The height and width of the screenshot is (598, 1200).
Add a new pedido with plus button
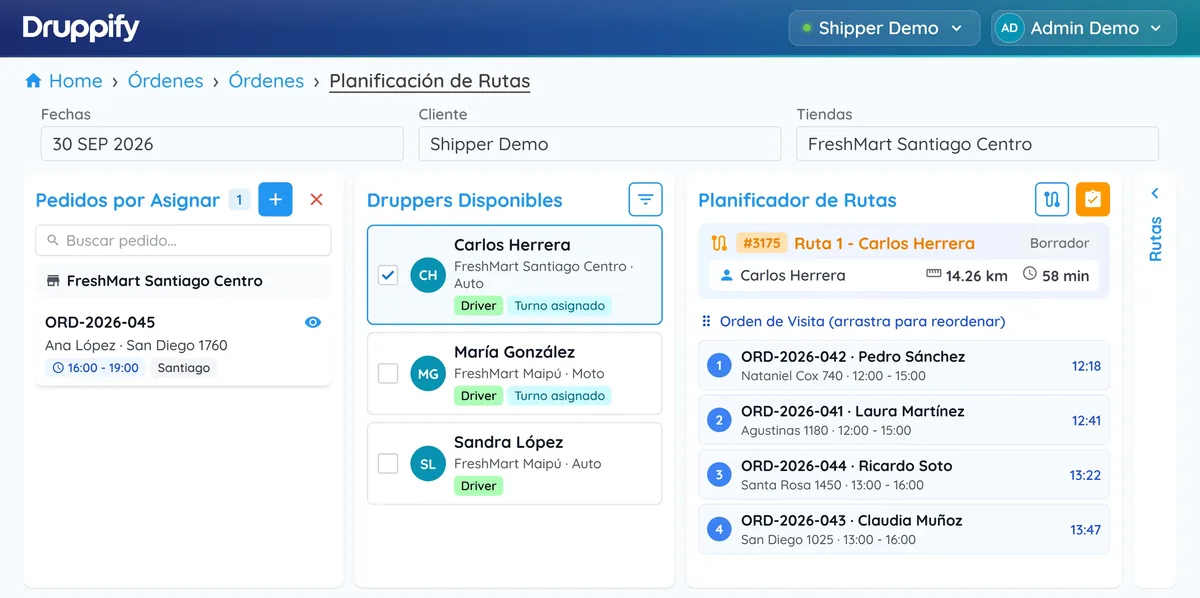coord(275,200)
